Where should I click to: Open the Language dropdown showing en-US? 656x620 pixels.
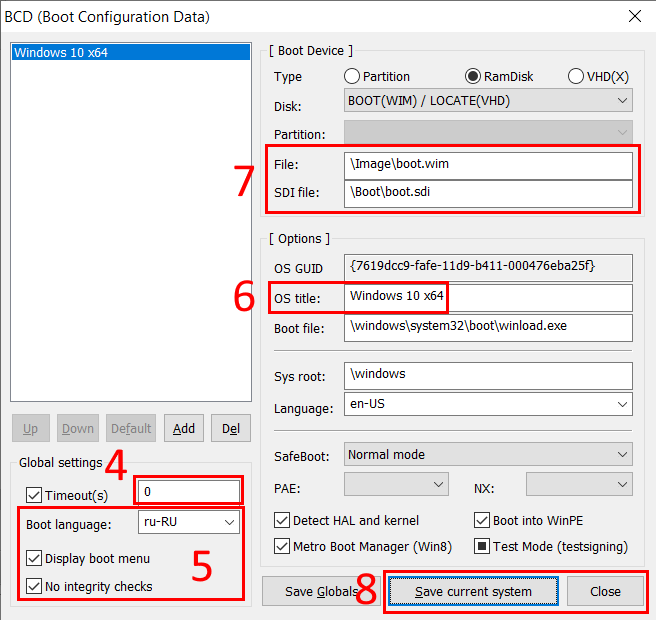488,404
